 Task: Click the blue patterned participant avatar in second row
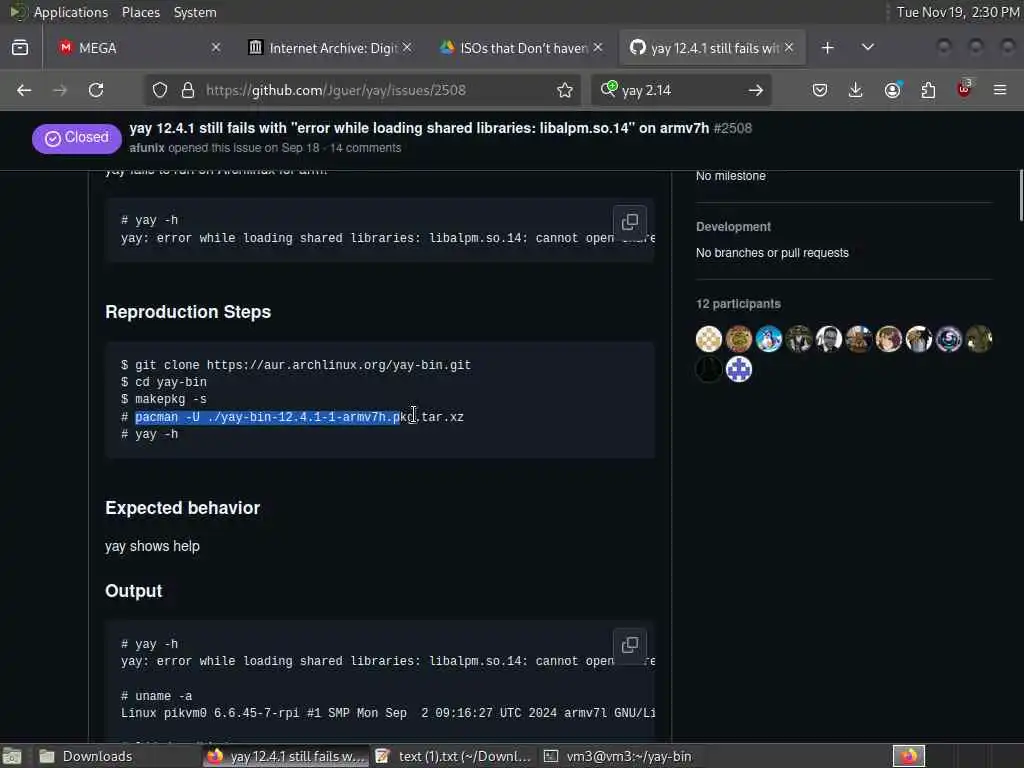[x=739, y=370]
